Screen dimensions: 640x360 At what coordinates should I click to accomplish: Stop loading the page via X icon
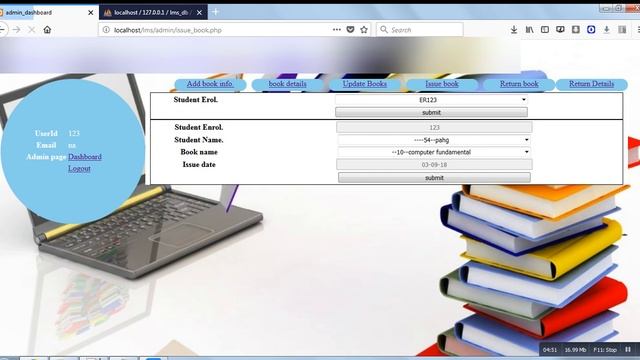[x=31, y=30]
